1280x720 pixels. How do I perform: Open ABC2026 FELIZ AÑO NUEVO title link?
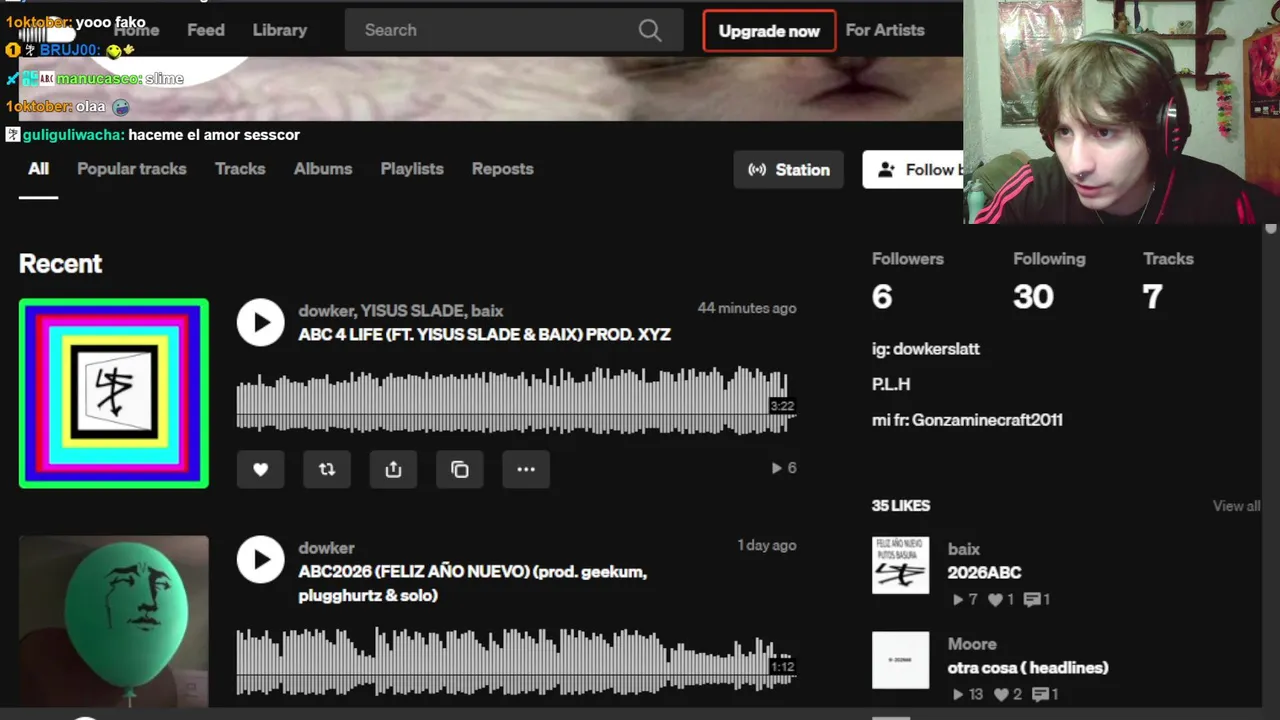[x=472, y=584]
